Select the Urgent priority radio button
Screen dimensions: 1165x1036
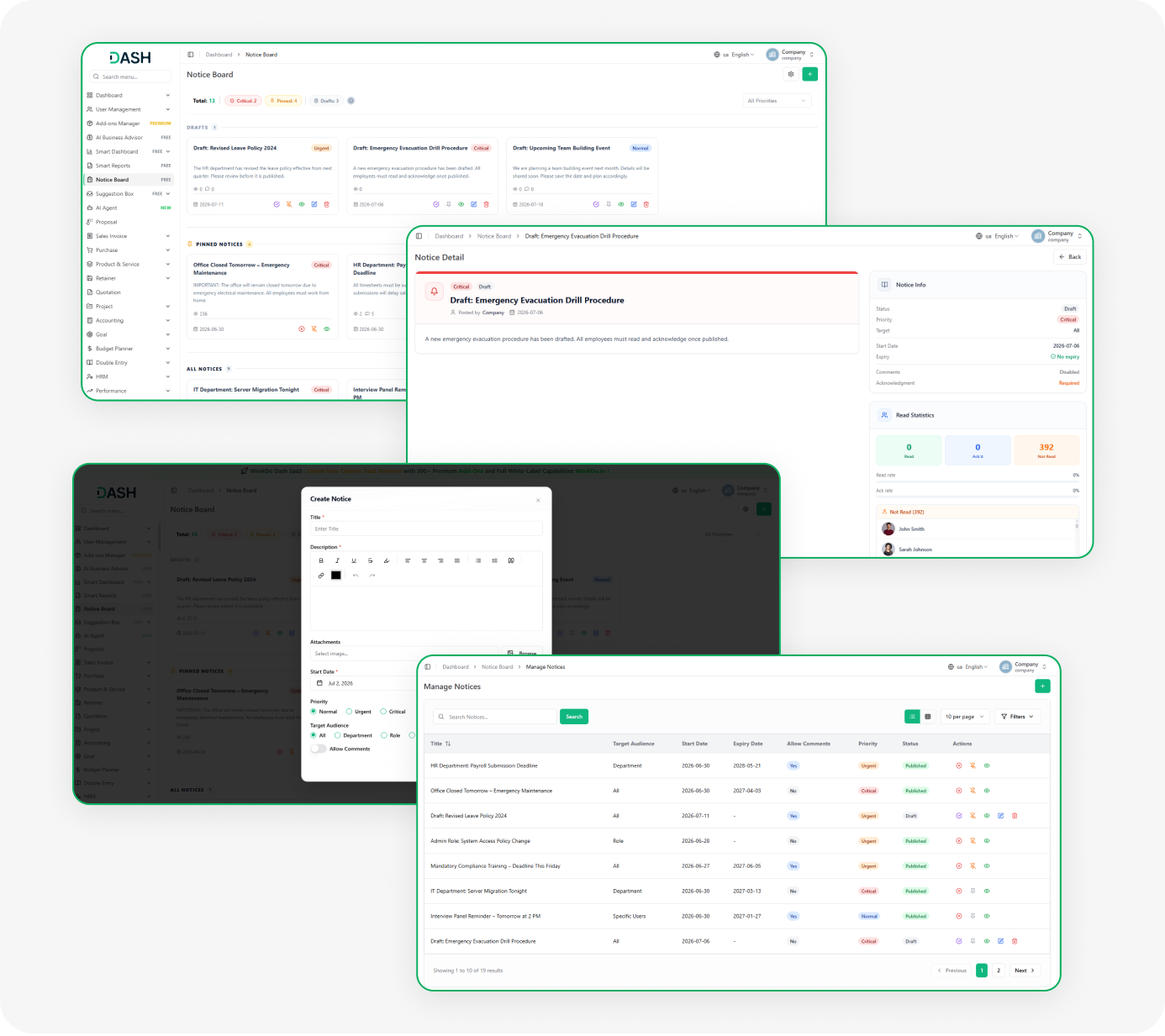(x=349, y=712)
